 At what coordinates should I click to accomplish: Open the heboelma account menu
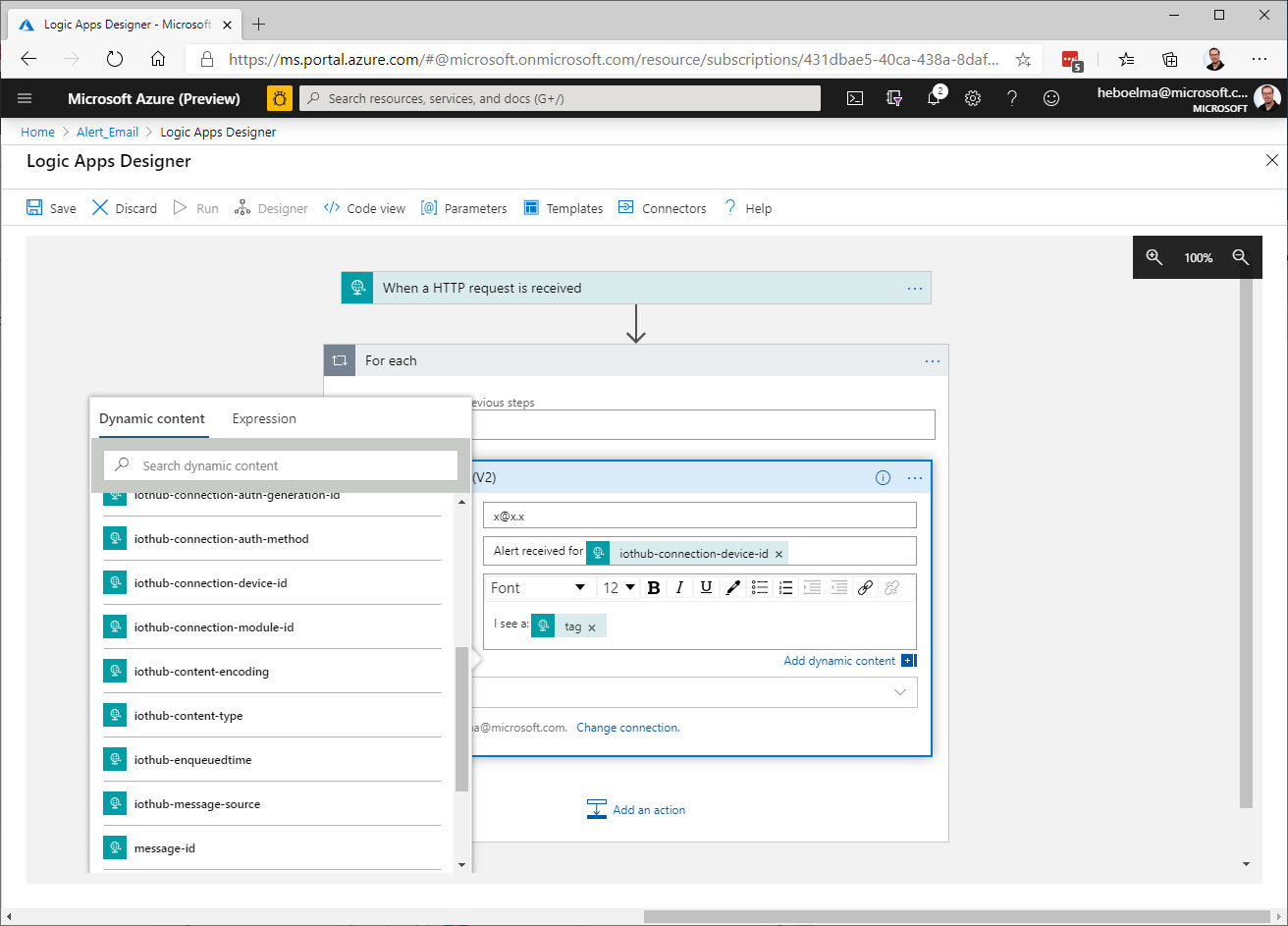point(1187,98)
